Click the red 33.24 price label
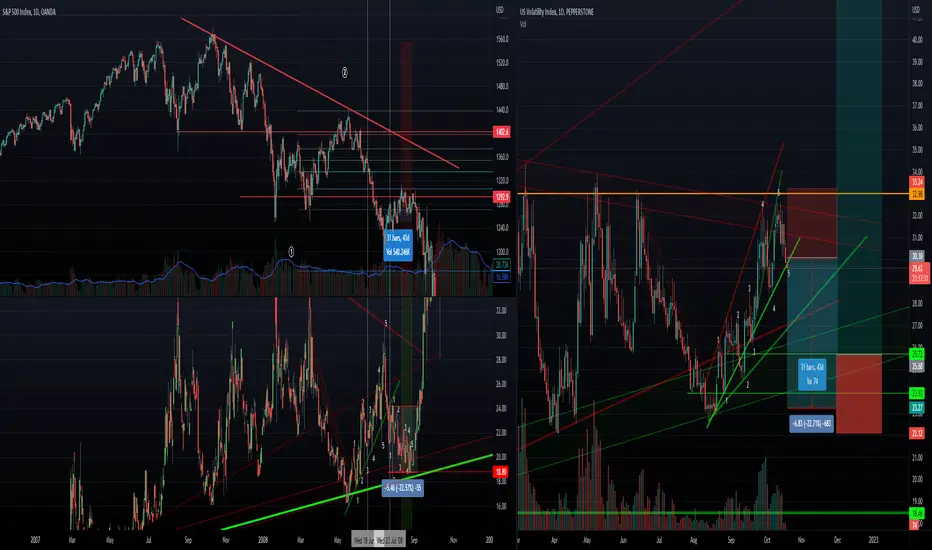Viewport: 932px width, 550px height. coord(917,182)
